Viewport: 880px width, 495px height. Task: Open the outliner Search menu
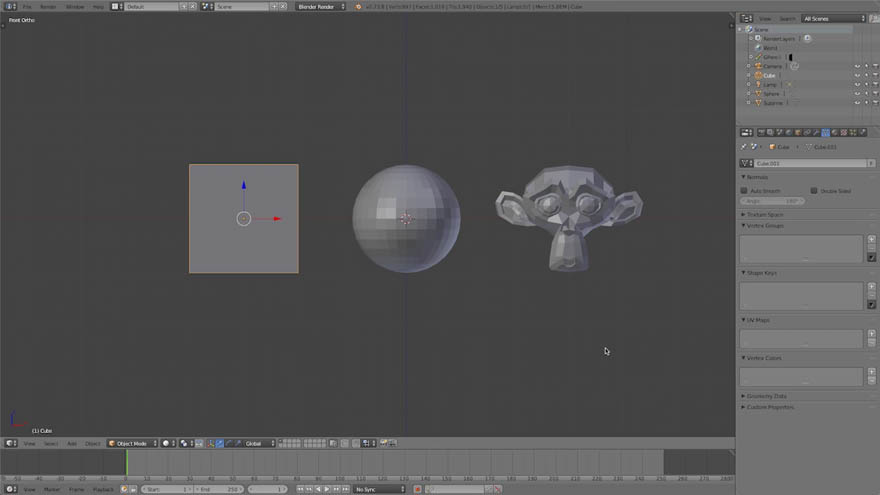pos(787,19)
